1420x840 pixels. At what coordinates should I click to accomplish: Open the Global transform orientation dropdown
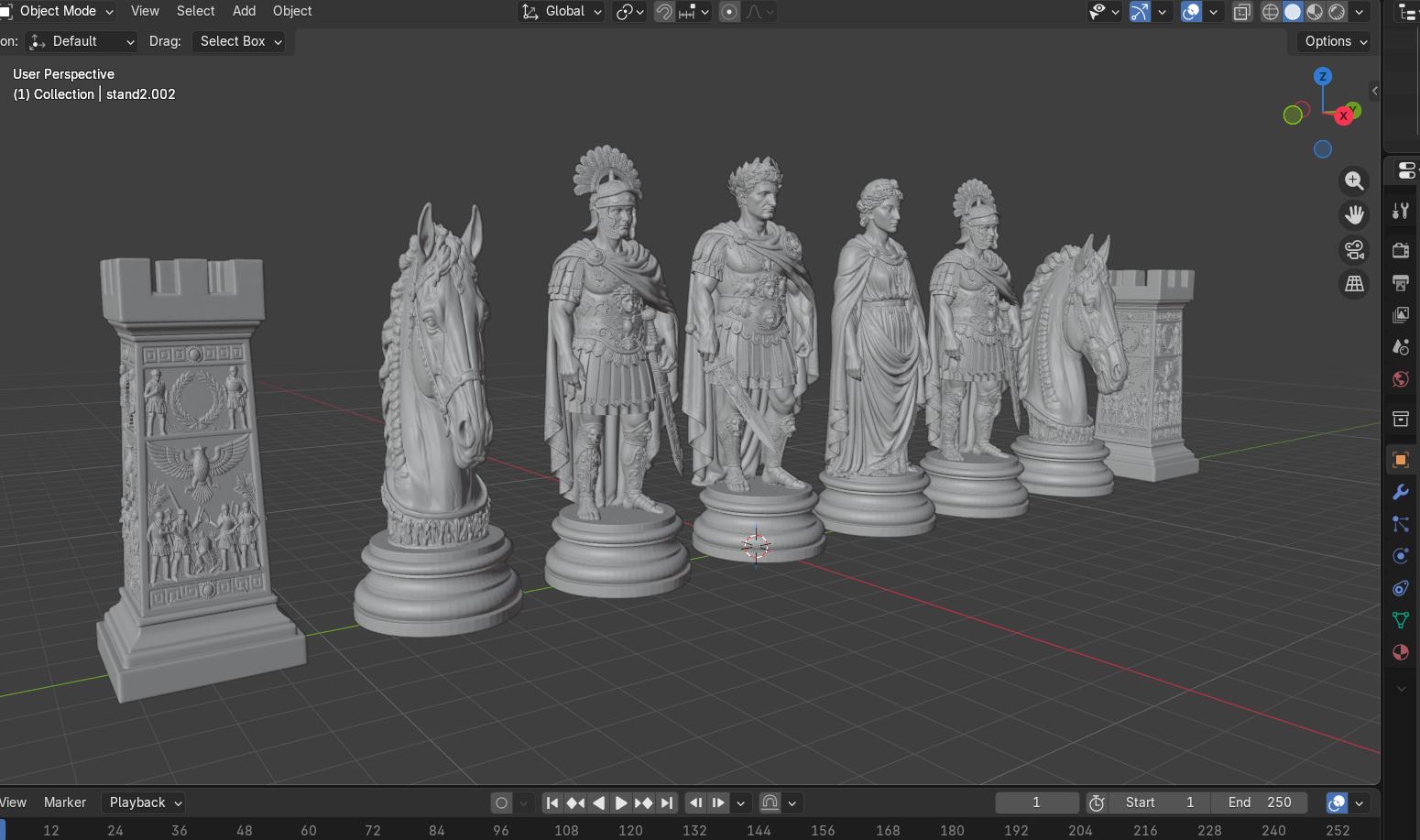coord(562,11)
